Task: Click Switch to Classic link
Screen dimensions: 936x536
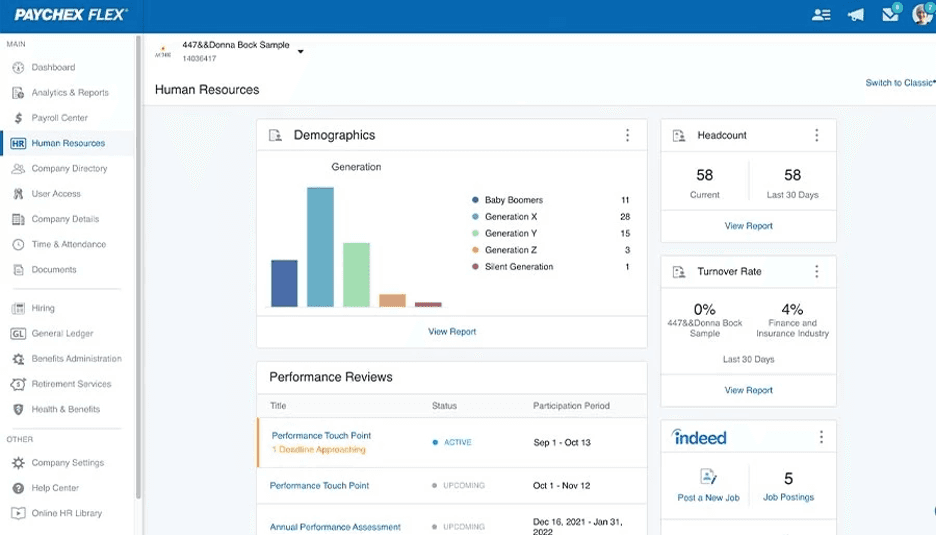Action: pos(899,83)
